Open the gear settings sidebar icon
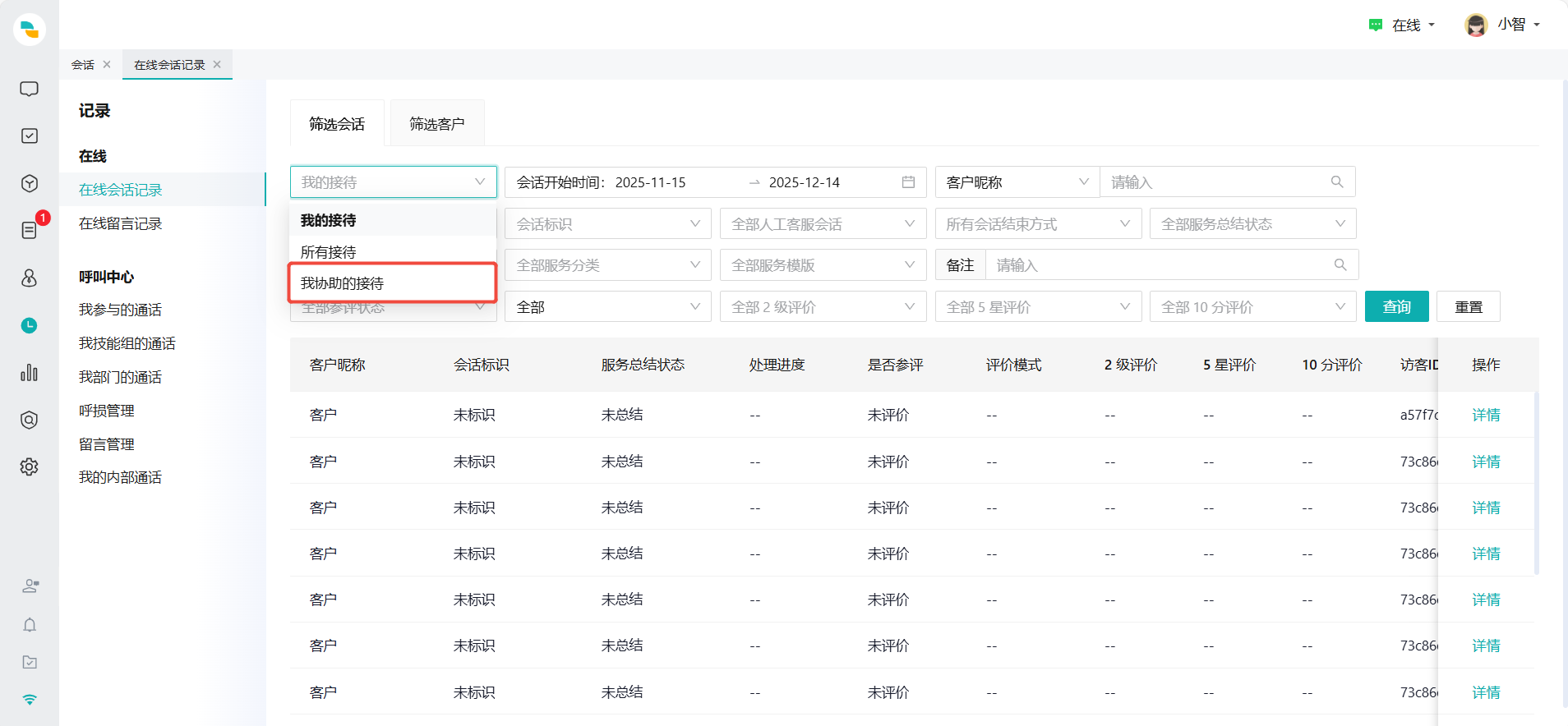The image size is (1568, 726). coord(29,466)
